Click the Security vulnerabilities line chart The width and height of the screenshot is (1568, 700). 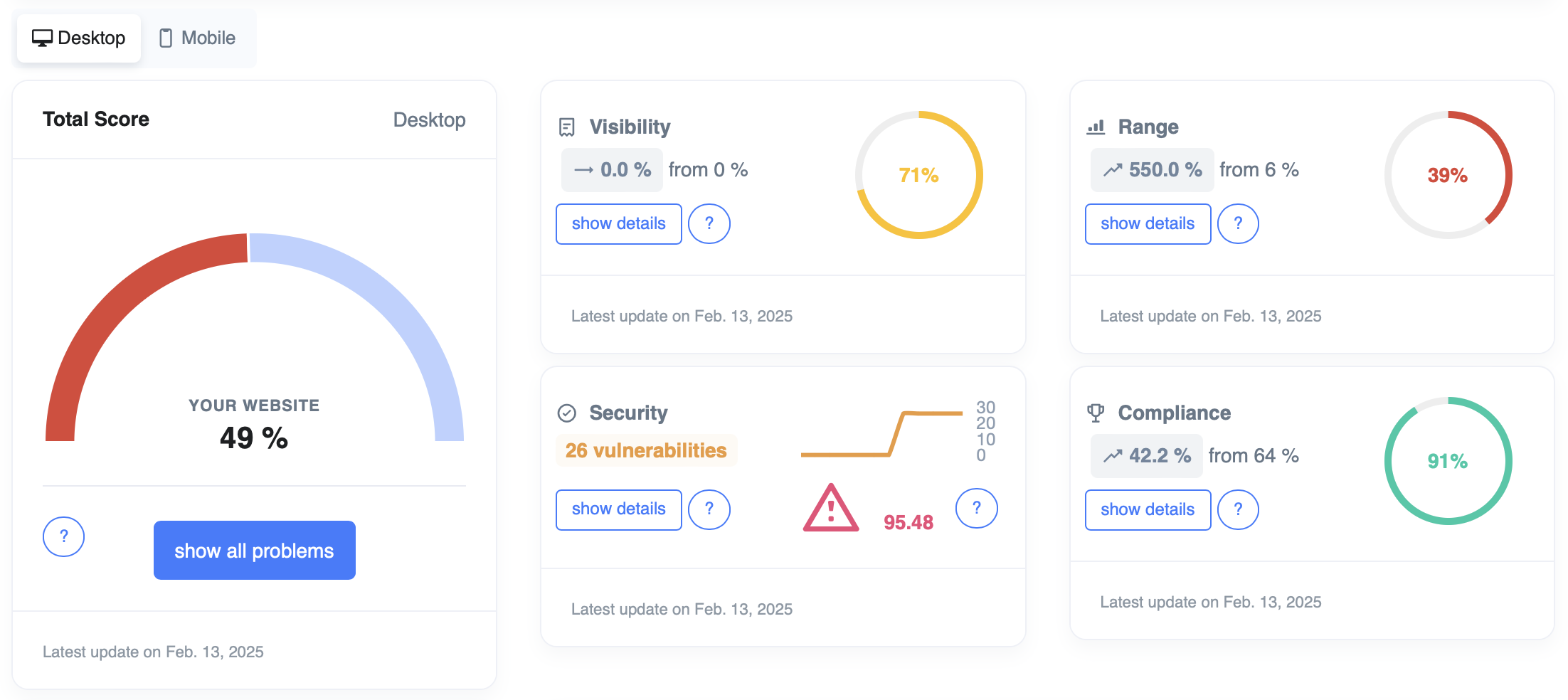pos(882,433)
